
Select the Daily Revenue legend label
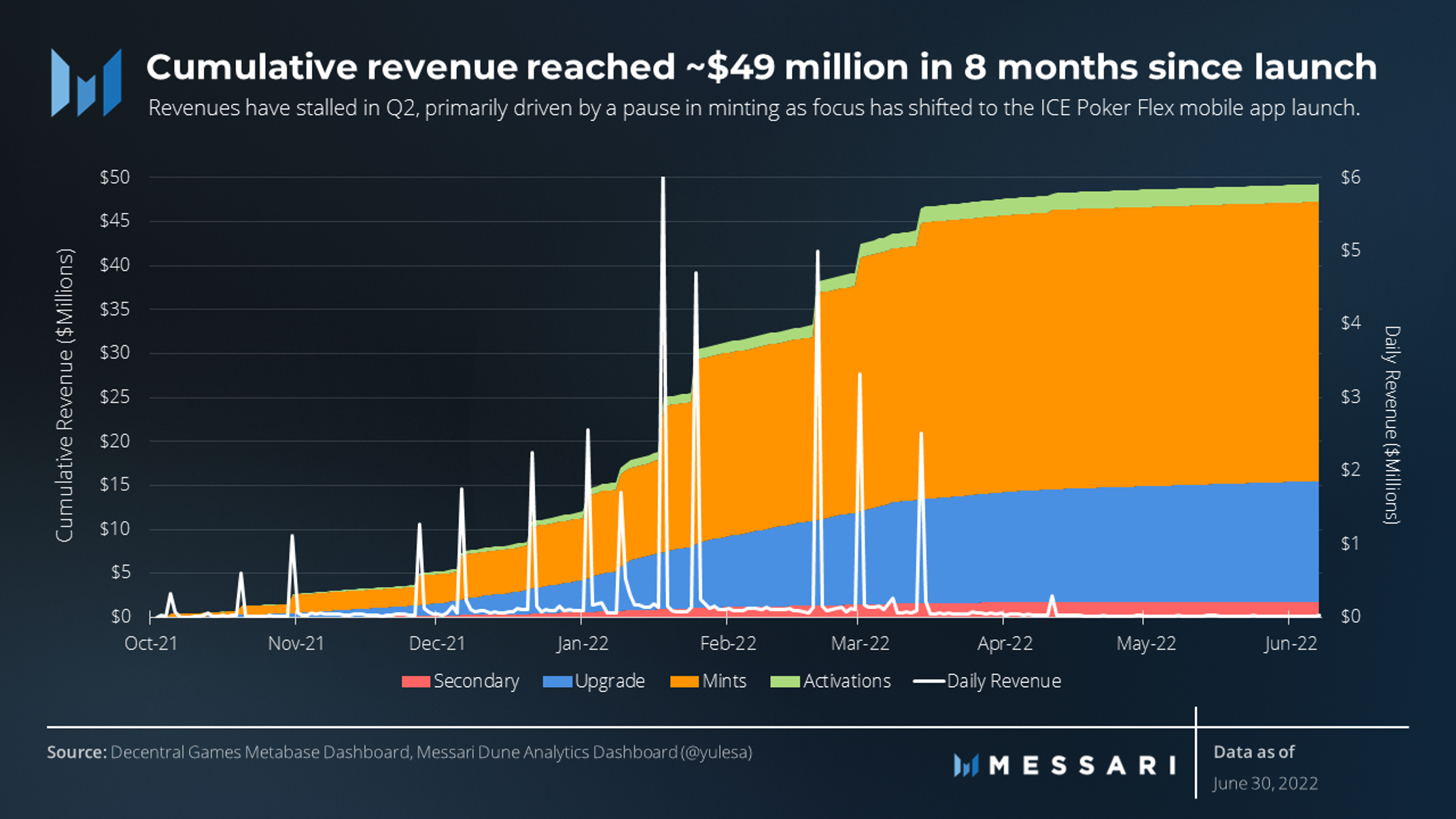coord(1003,681)
